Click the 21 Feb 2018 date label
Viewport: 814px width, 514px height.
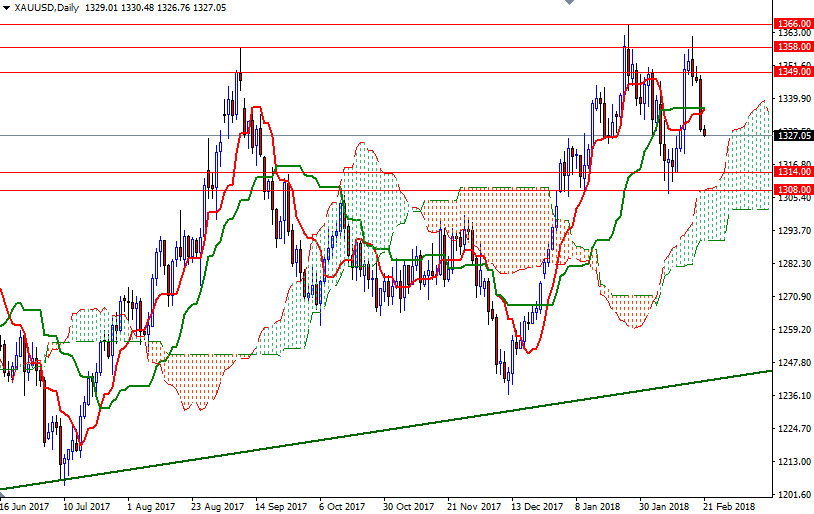point(728,507)
